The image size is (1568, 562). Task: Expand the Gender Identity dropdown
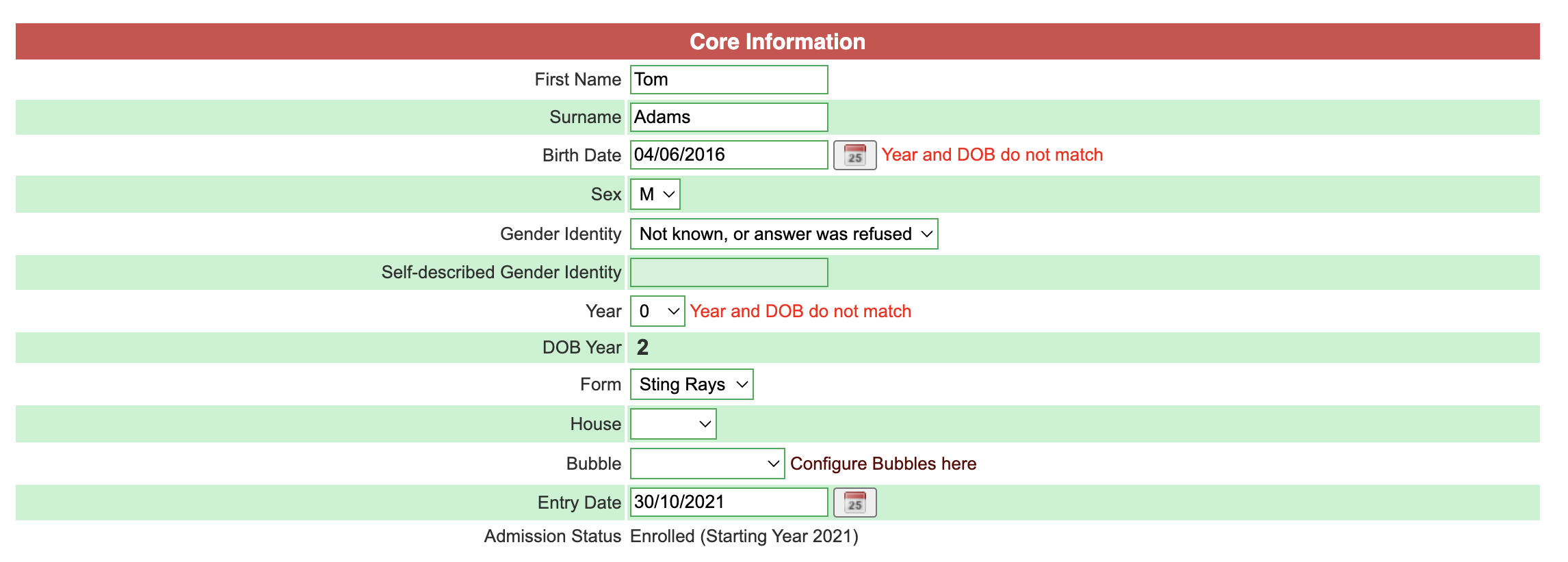click(x=783, y=234)
